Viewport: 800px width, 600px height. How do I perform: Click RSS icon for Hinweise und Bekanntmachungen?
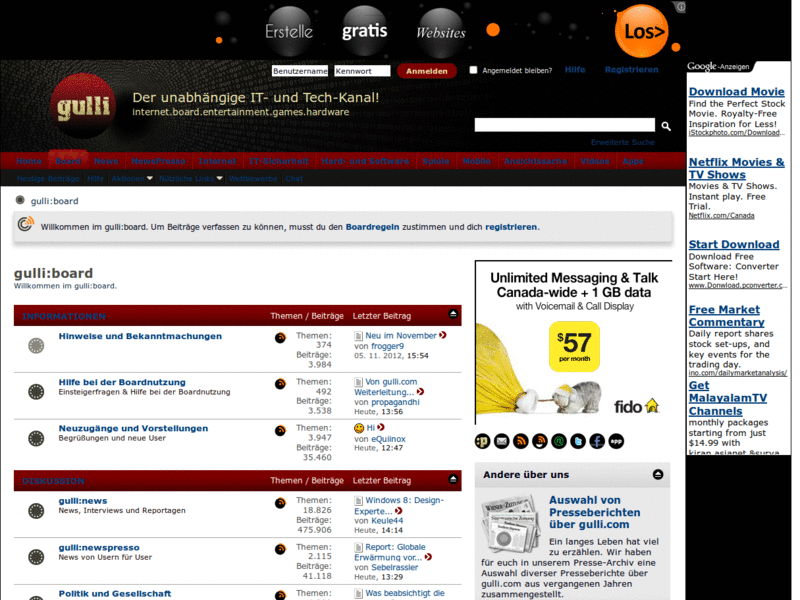point(280,338)
